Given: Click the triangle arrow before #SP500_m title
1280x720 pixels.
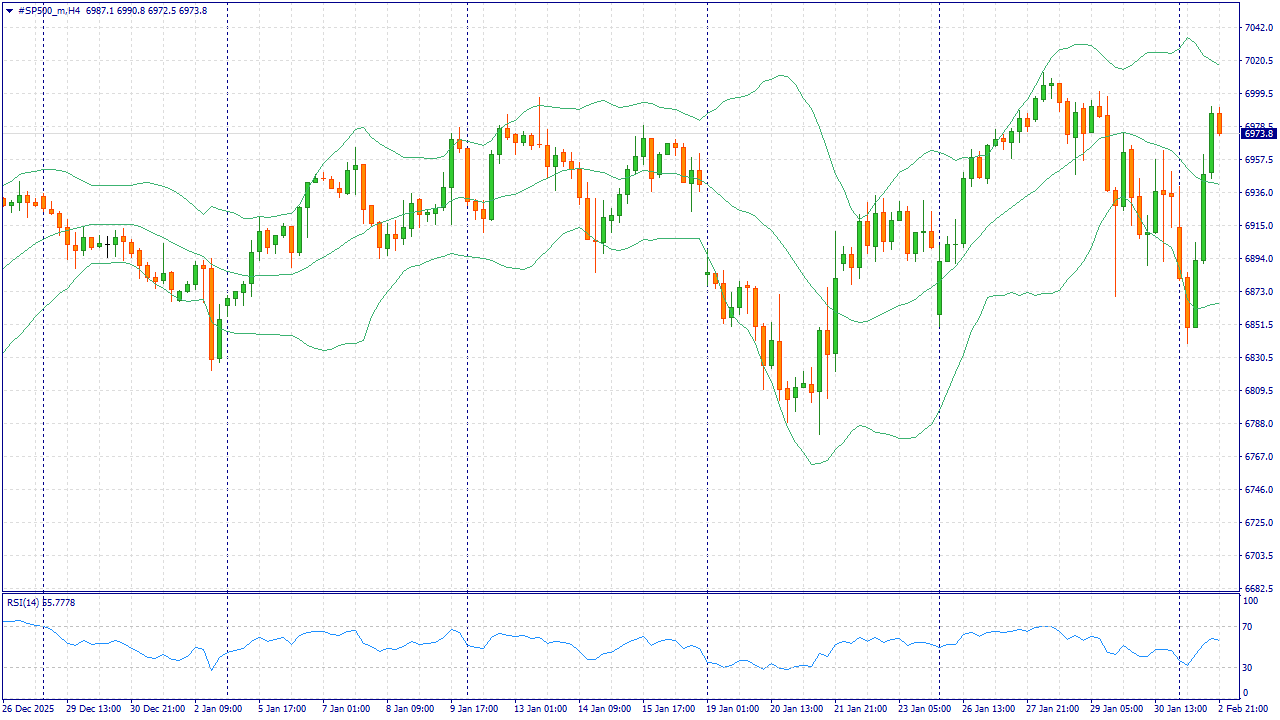Looking at the screenshot, I should tap(9, 11).
